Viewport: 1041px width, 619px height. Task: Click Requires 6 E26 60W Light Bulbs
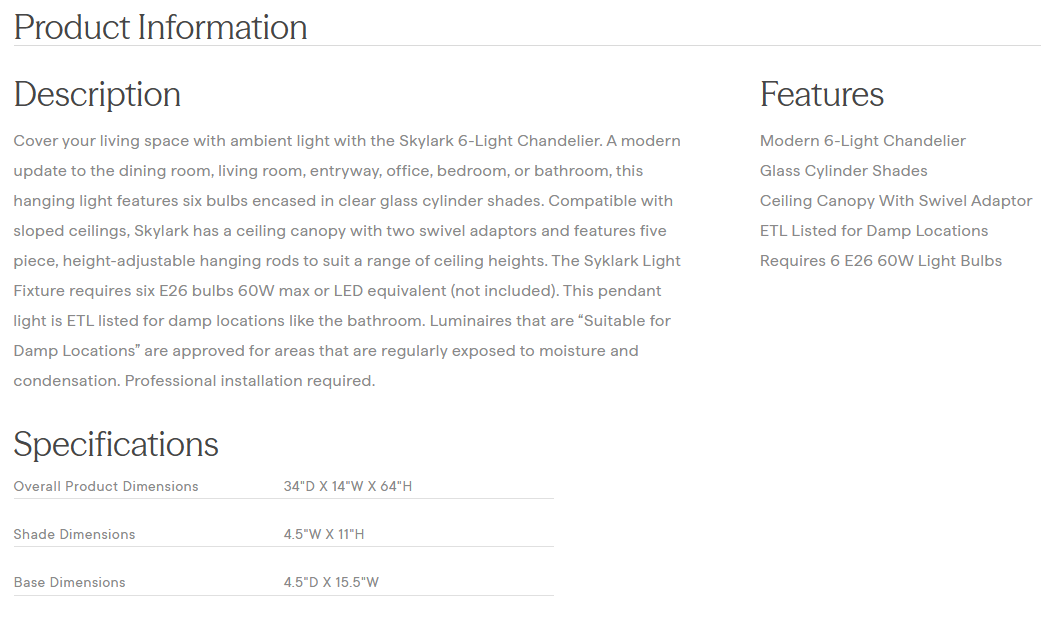tap(880, 261)
